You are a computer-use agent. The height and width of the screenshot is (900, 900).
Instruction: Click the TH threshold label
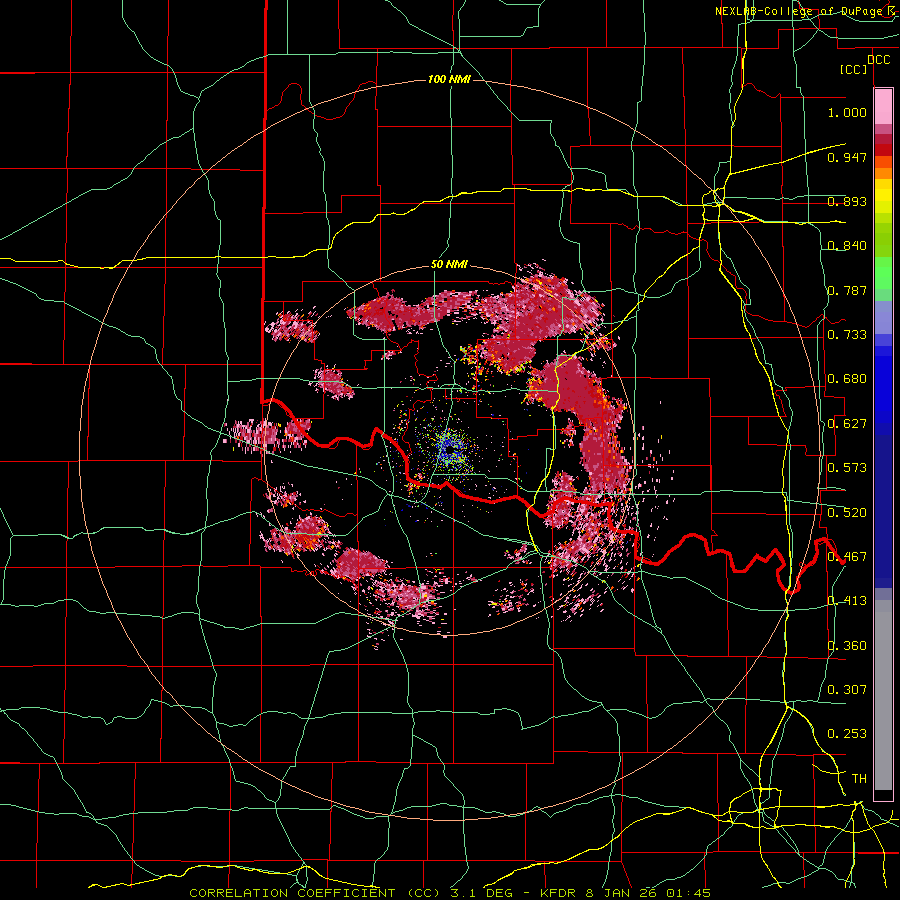[859, 779]
